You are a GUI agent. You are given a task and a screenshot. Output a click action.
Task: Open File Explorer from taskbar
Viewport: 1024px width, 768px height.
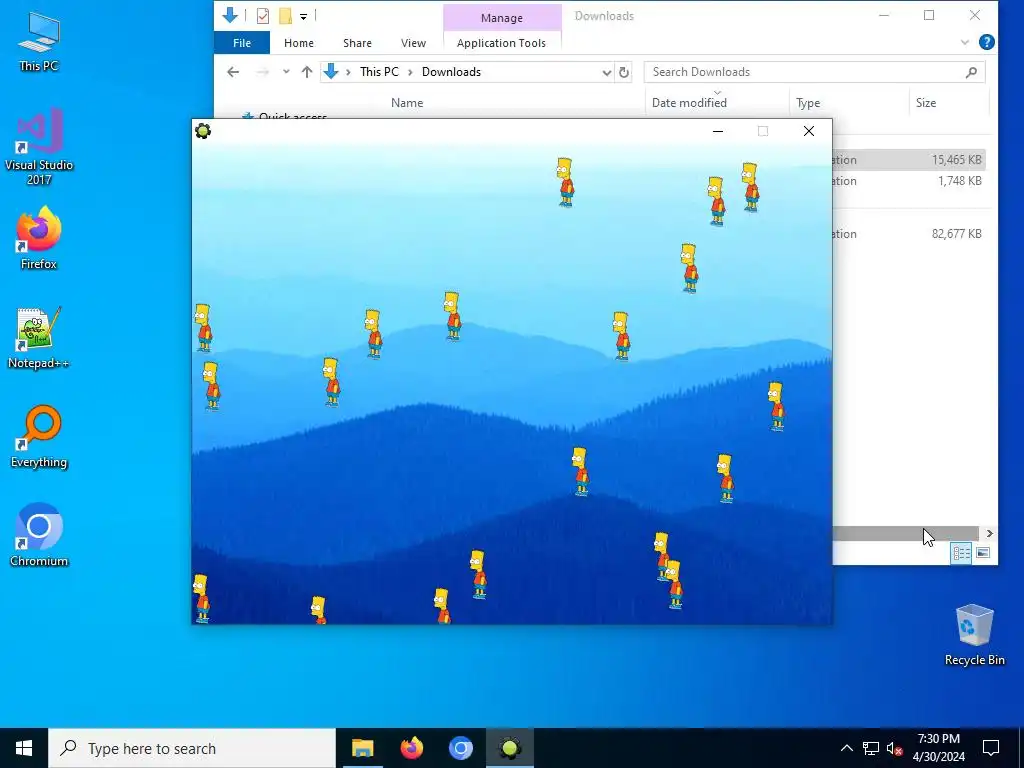pyautogui.click(x=362, y=748)
